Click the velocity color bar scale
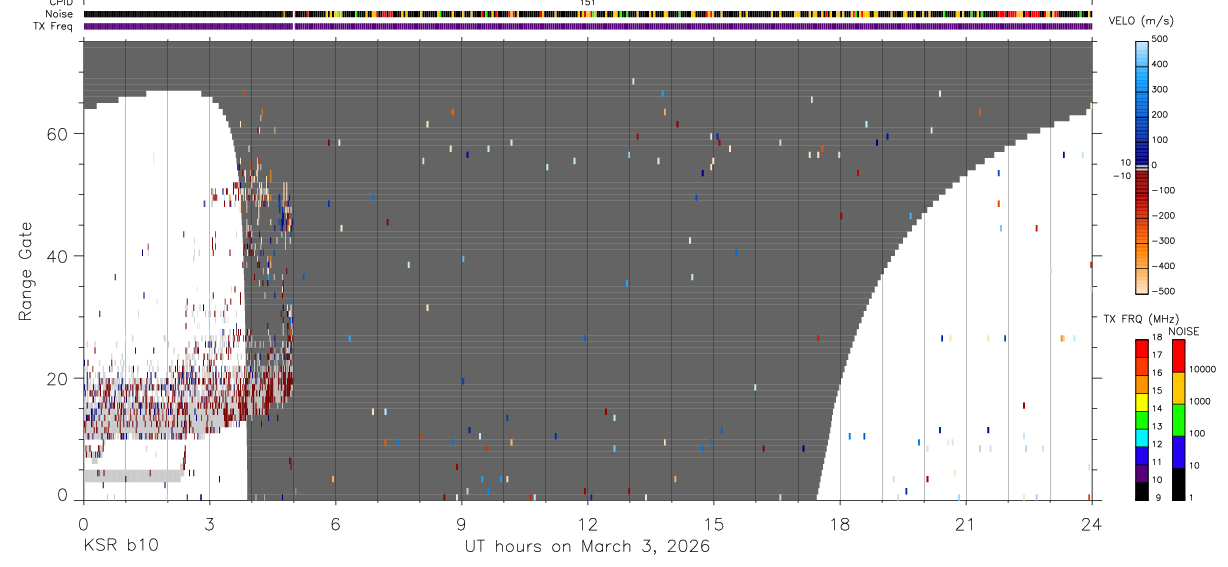The image size is (1228, 567). coord(1142,166)
